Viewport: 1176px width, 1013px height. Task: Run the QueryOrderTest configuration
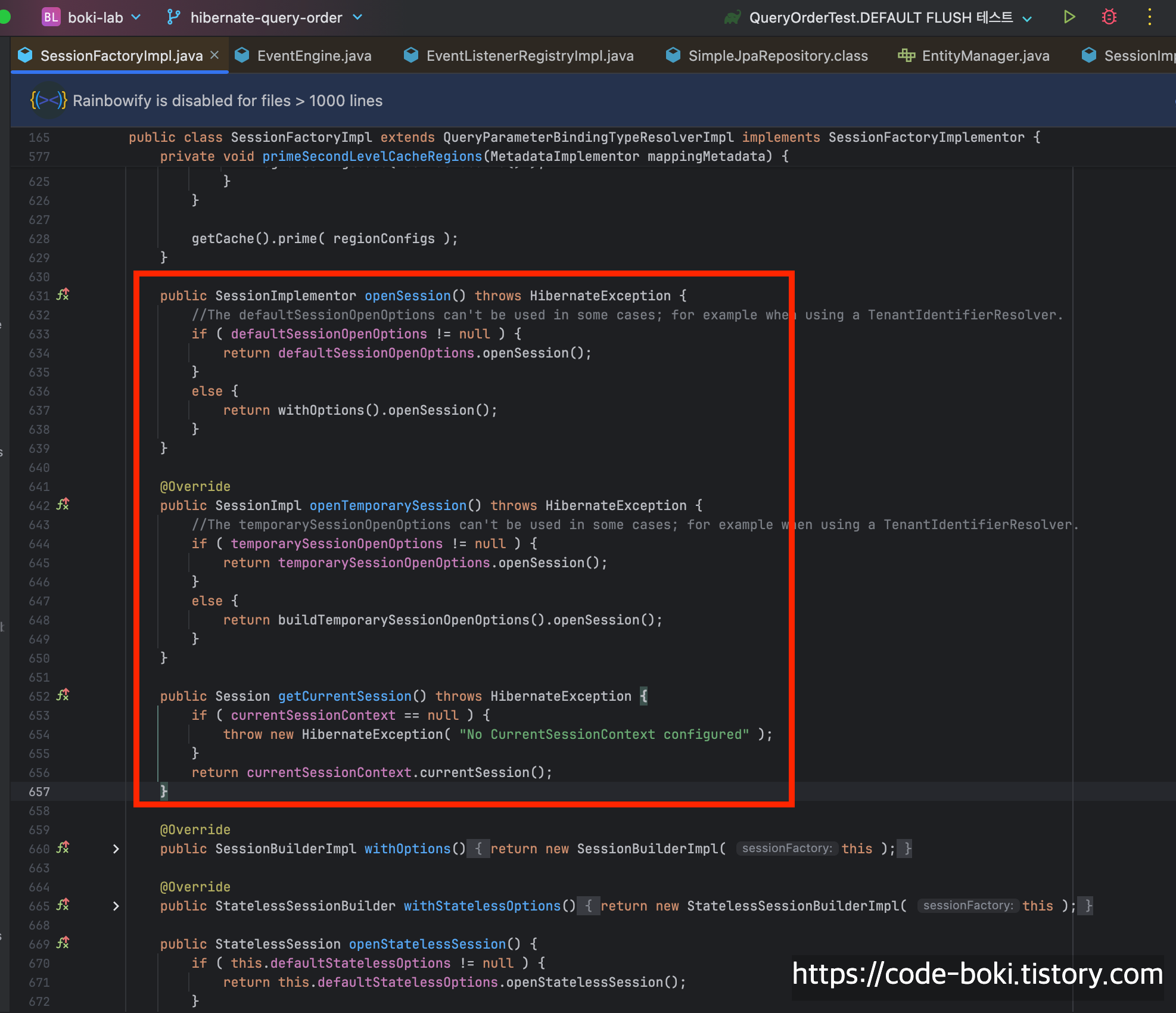coord(1069,17)
